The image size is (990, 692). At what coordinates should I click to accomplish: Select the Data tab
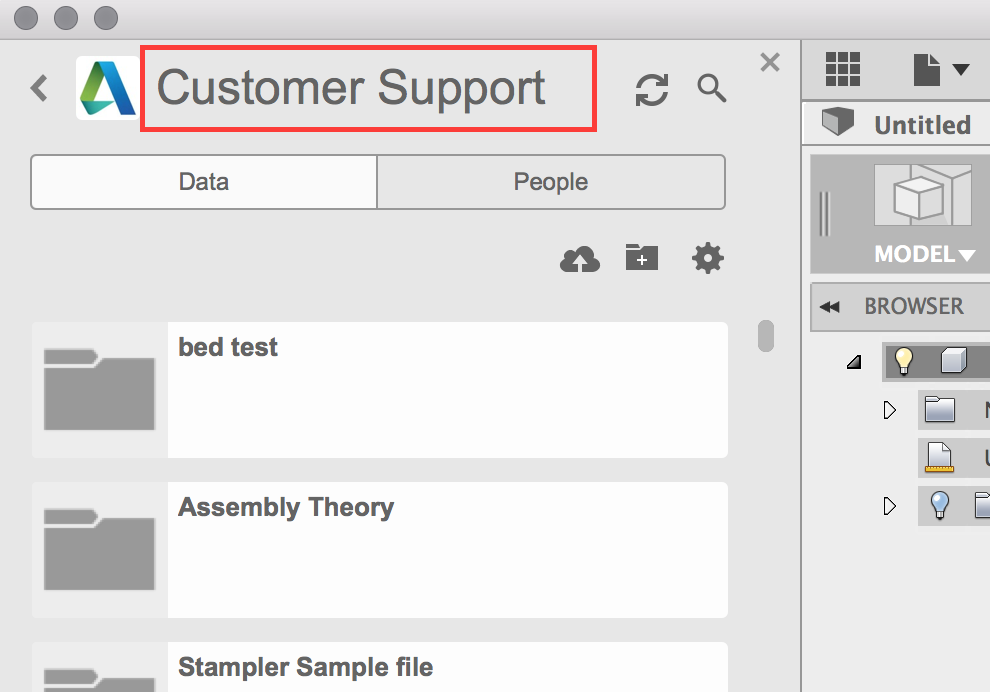point(203,182)
